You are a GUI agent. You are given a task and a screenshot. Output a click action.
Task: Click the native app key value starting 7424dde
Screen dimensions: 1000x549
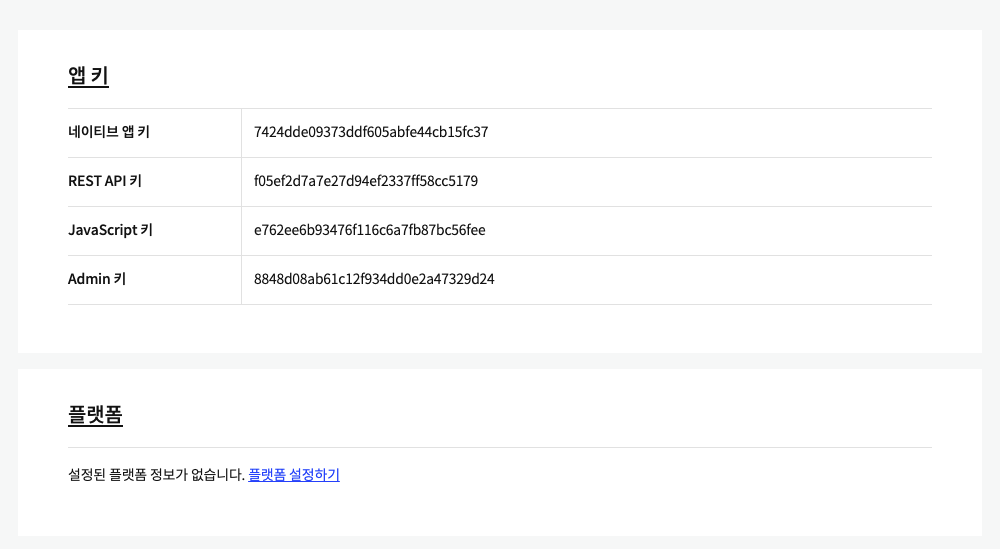371,132
